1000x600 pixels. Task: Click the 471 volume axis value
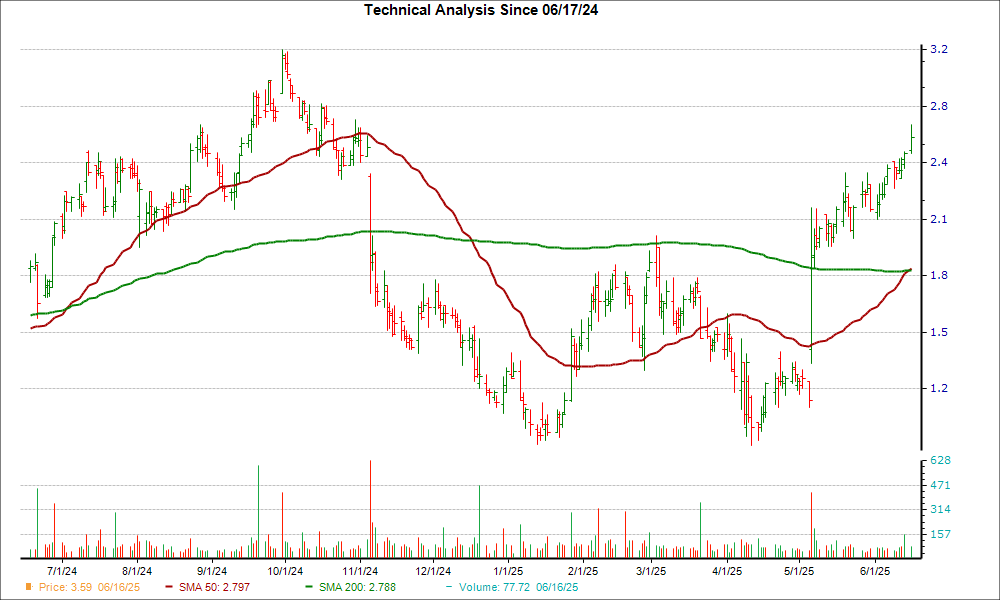point(941,485)
